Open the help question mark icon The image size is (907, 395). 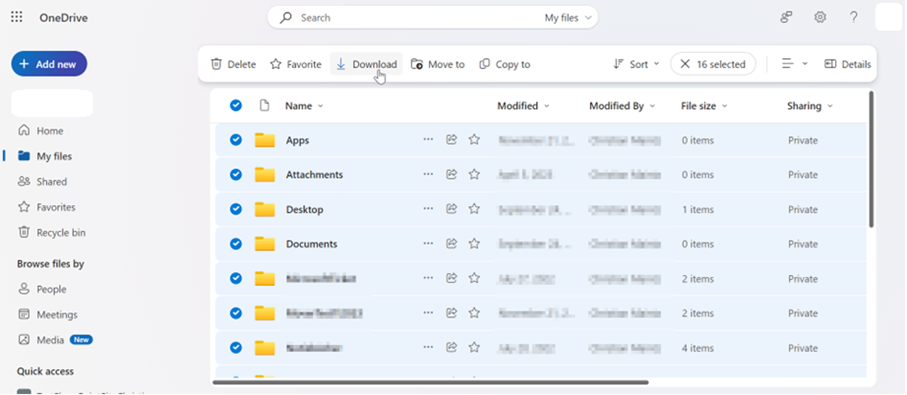pyautogui.click(x=853, y=17)
